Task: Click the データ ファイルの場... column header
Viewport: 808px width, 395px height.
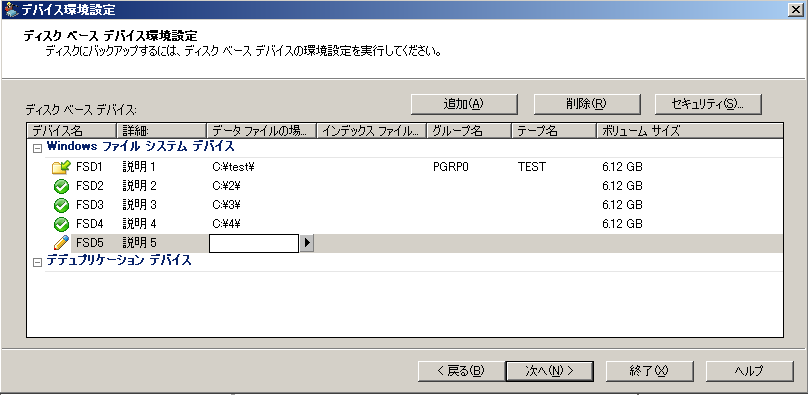Action: pos(261,131)
